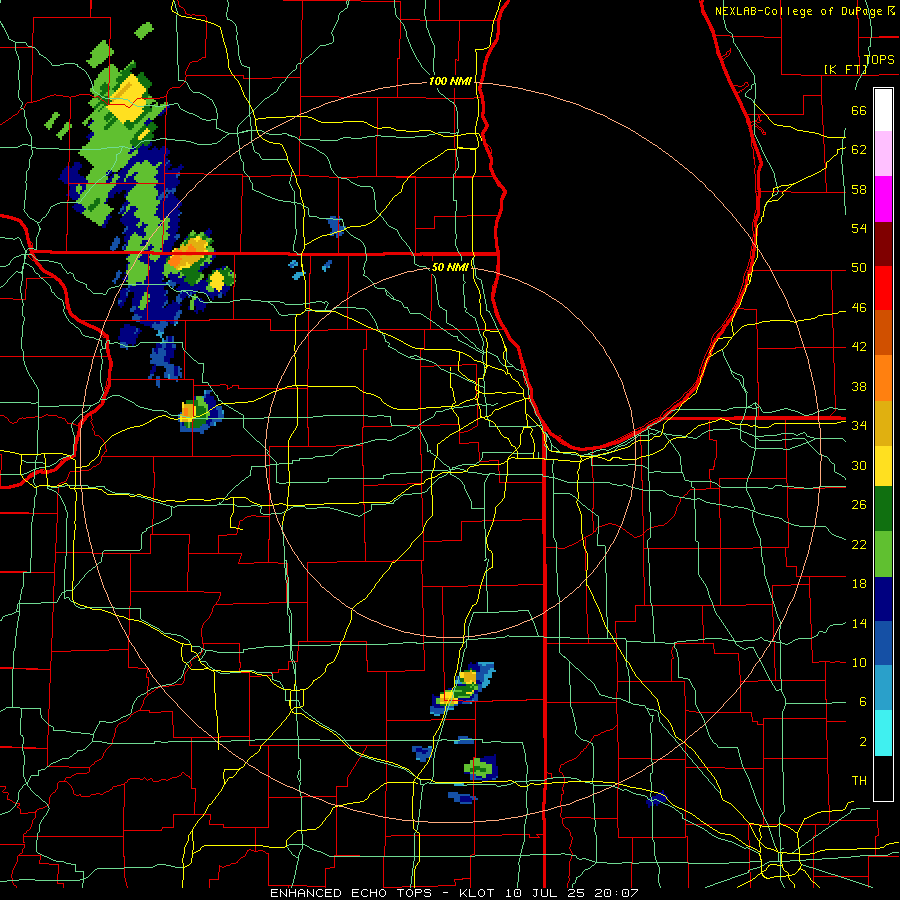Image resolution: width=900 pixels, height=900 pixels.
Task: Click the bright red legend swatch
Action: (x=883, y=288)
